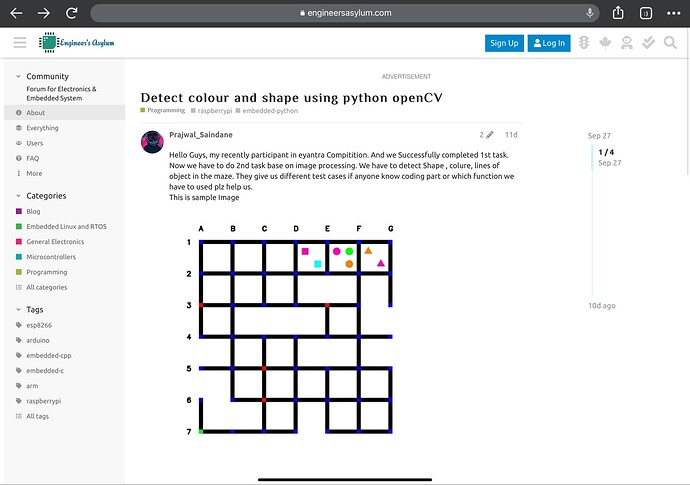Click the Log In button
This screenshot has width=690, height=485.
click(549, 43)
